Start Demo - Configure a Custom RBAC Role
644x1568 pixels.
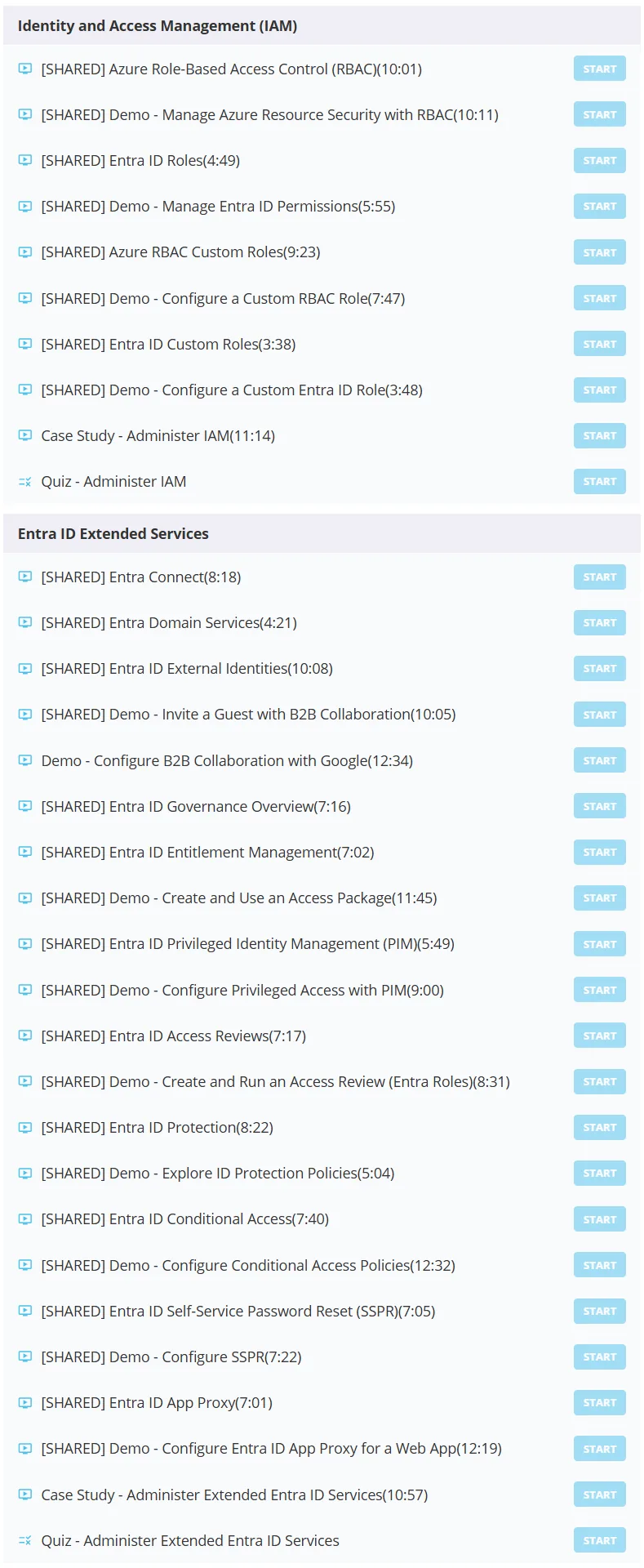(600, 298)
